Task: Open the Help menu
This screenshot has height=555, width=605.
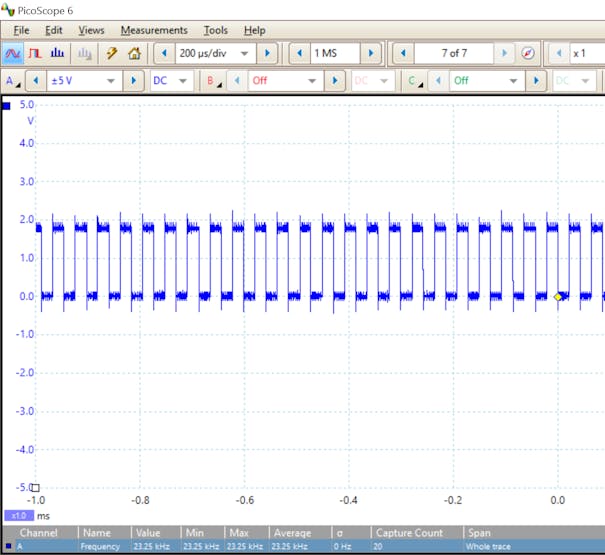Action: (255, 30)
